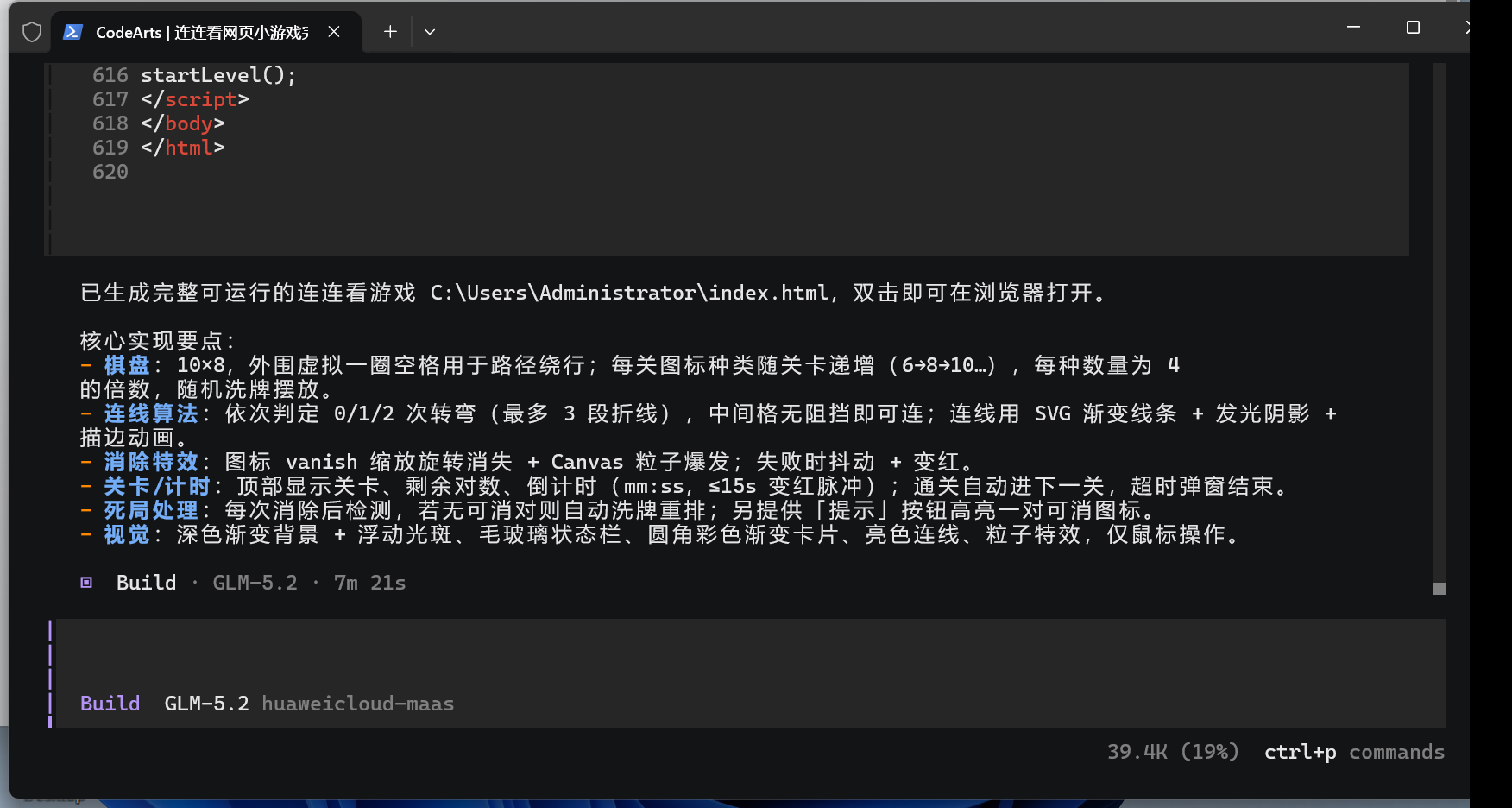The width and height of the screenshot is (1512, 808).
Task: Click line number 620
Action: 110,172
